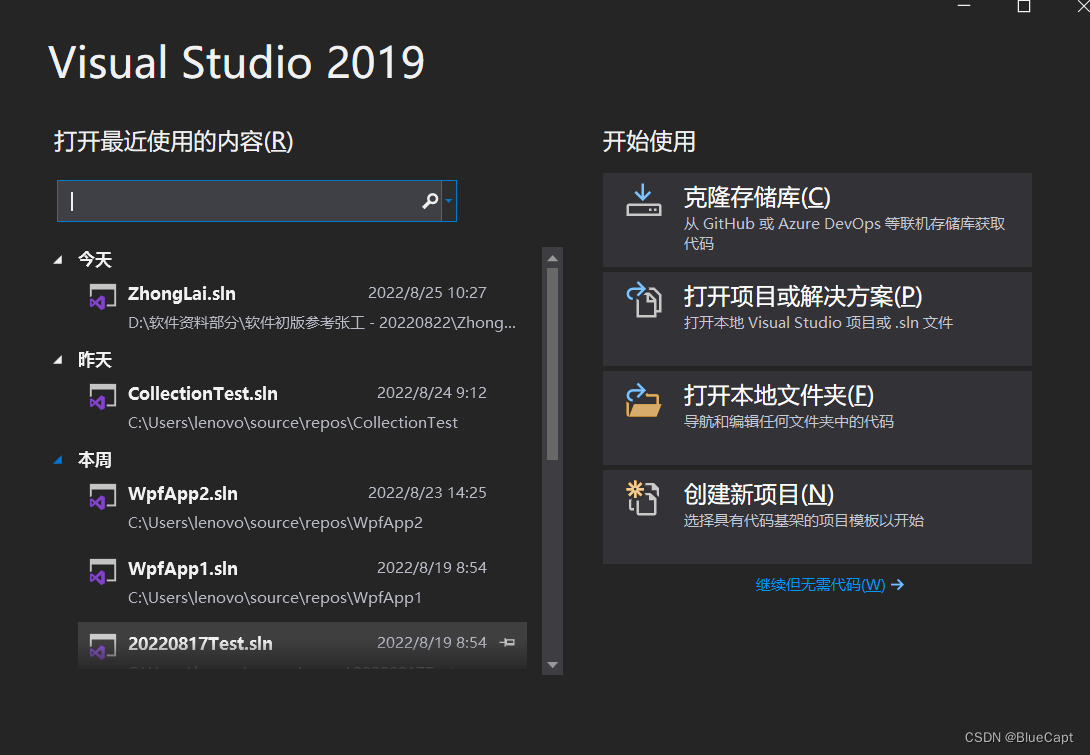1090x755 pixels.
Task: Open recent solution CollectionTest.sln
Action: point(302,407)
